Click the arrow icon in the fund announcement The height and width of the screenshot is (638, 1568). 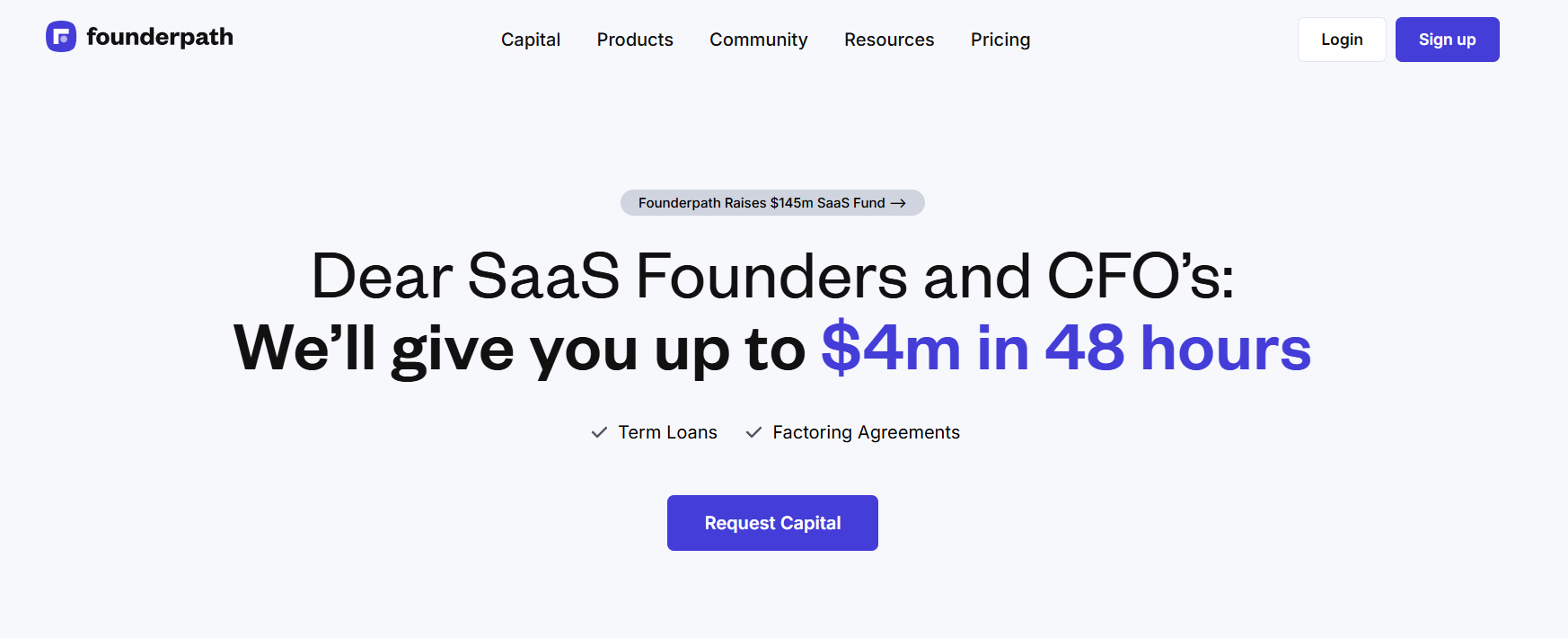[897, 203]
